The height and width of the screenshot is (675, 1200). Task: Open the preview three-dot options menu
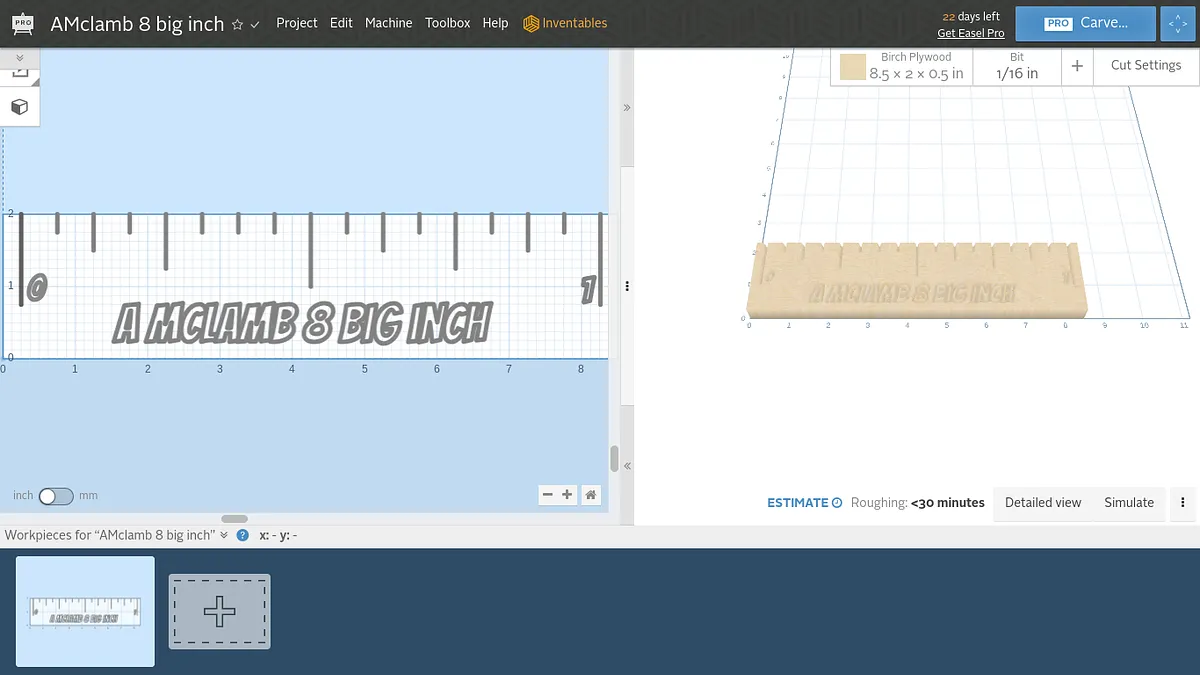[x=1183, y=503]
